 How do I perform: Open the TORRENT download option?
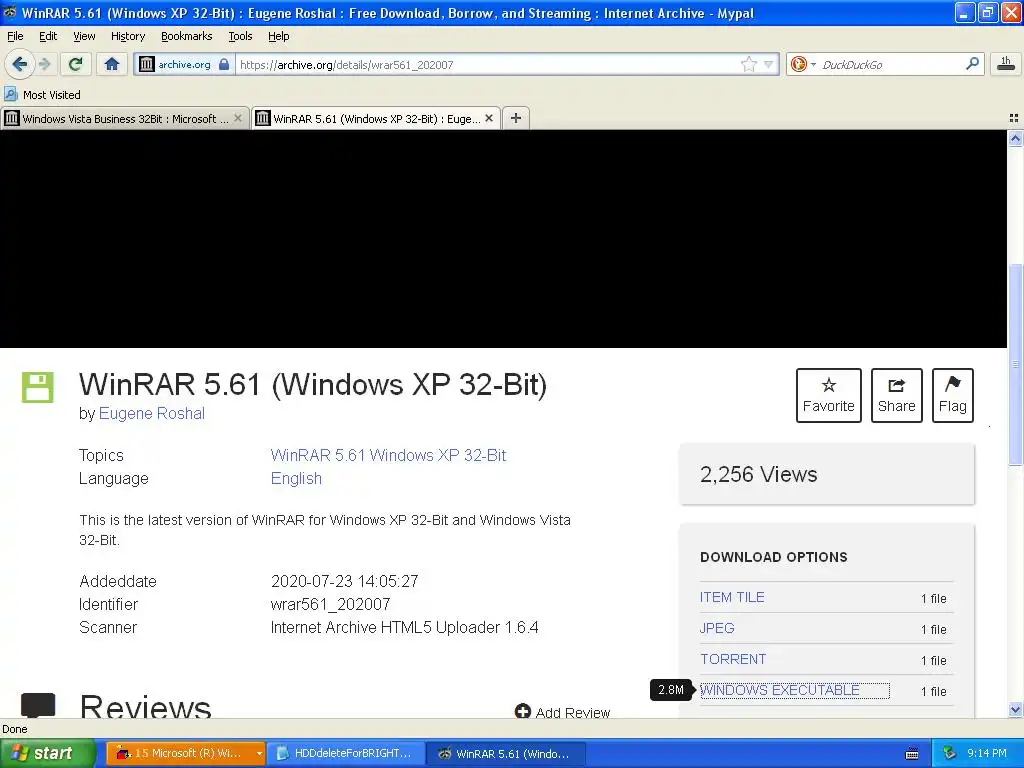733,659
